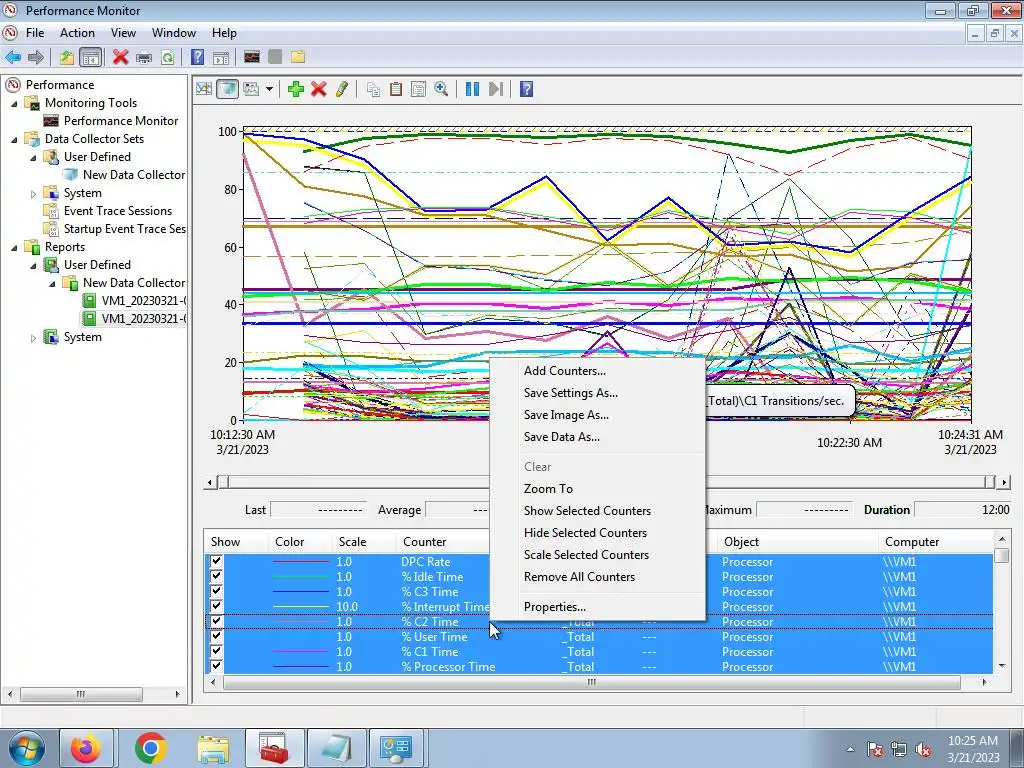The width and height of the screenshot is (1024, 768).
Task: Expand the System node under Reports
Action: (33, 338)
